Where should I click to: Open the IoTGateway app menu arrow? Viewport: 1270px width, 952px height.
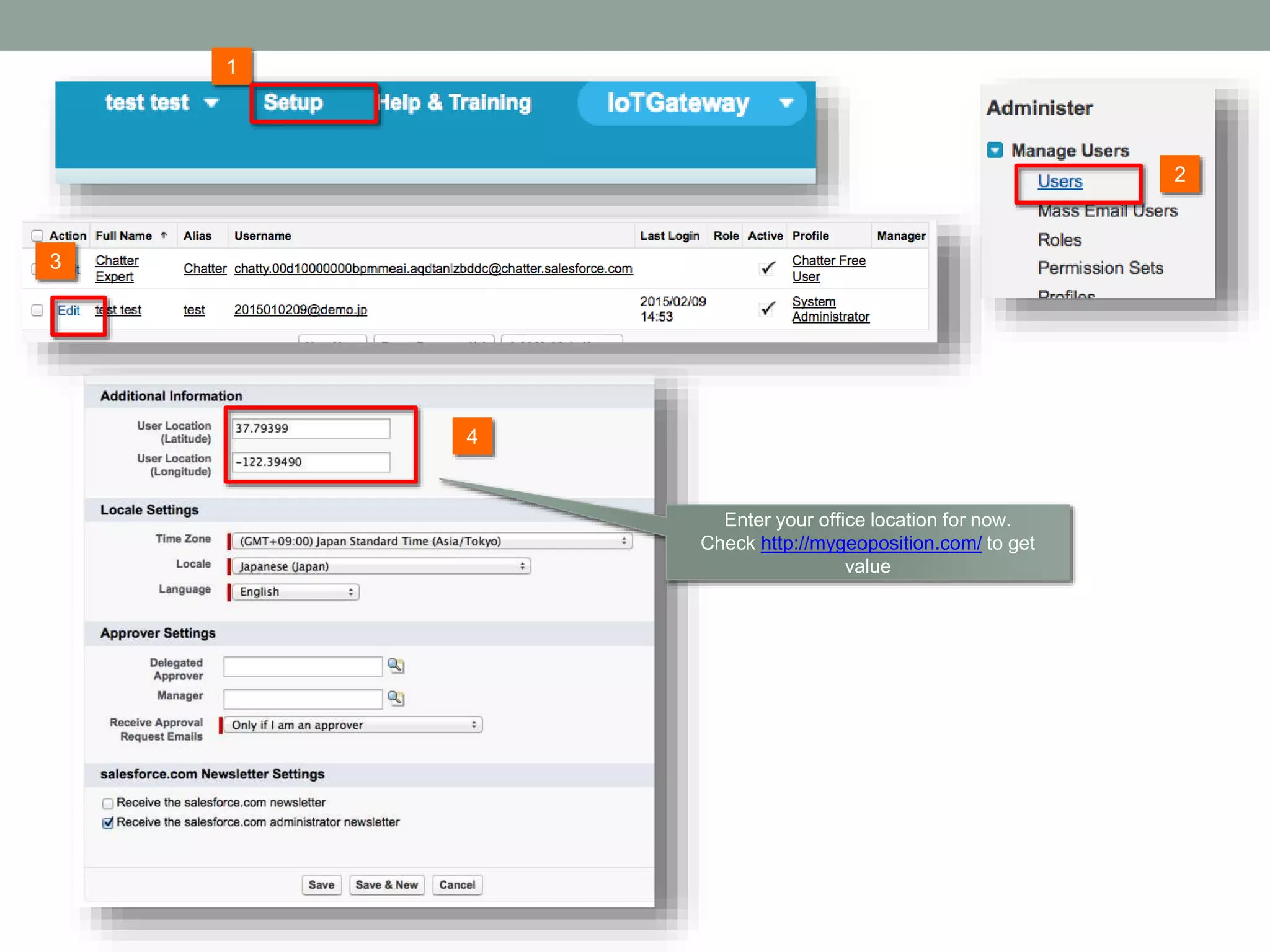pyautogui.click(x=786, y=103)
